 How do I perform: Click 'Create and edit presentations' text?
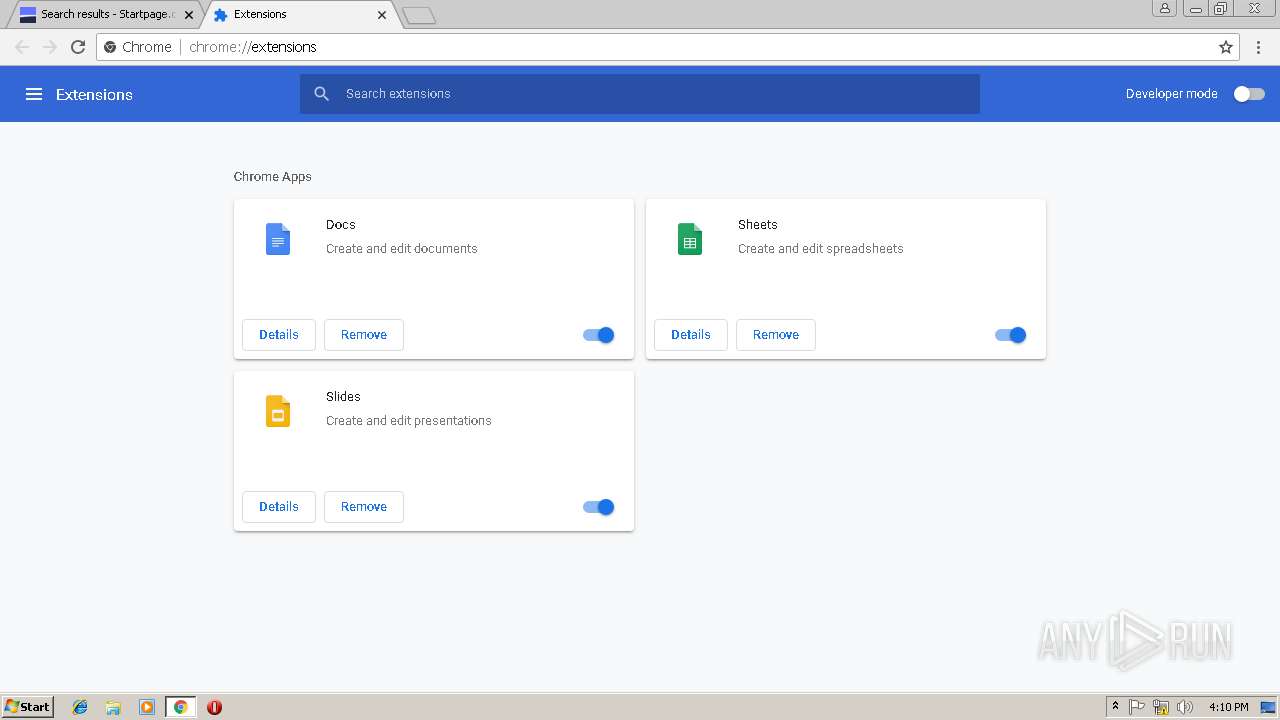pos(409,421)
